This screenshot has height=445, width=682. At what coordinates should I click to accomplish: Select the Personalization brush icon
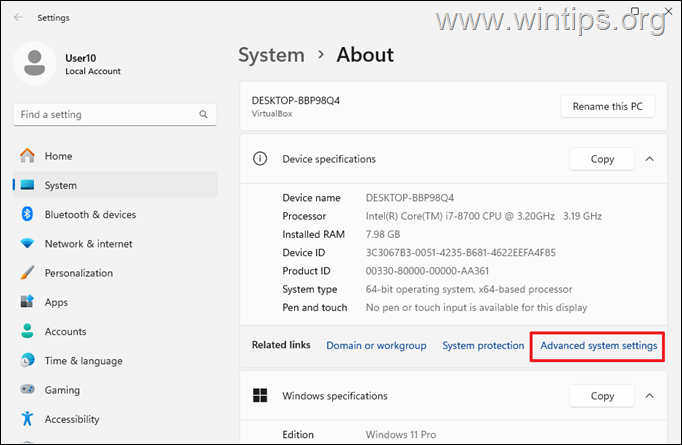click(27, 273)
